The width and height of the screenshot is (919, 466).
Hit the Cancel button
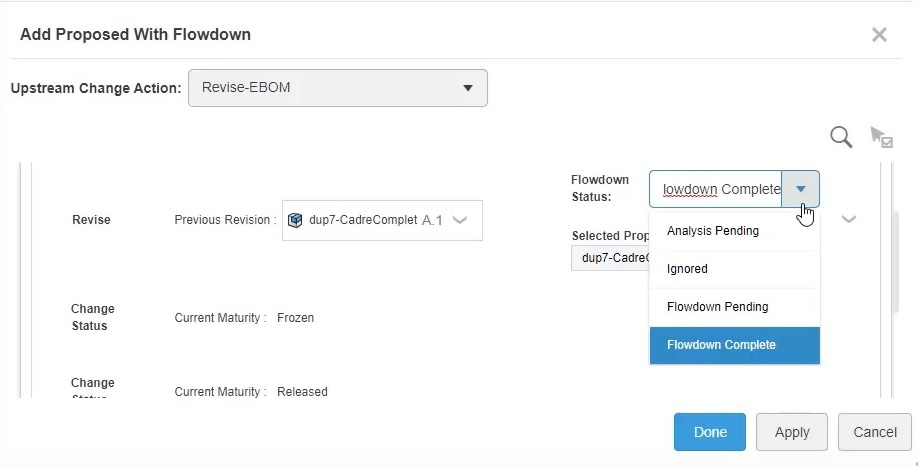[874, 432]
